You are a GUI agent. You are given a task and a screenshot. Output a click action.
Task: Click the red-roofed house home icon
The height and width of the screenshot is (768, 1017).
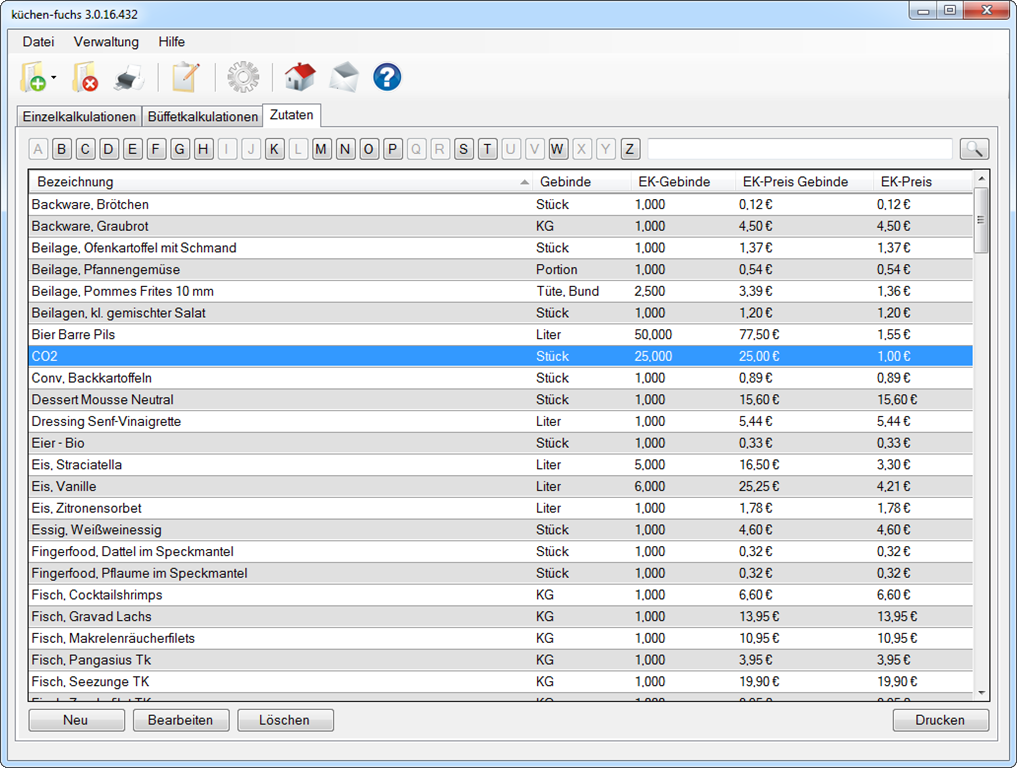tap(299, 77)
